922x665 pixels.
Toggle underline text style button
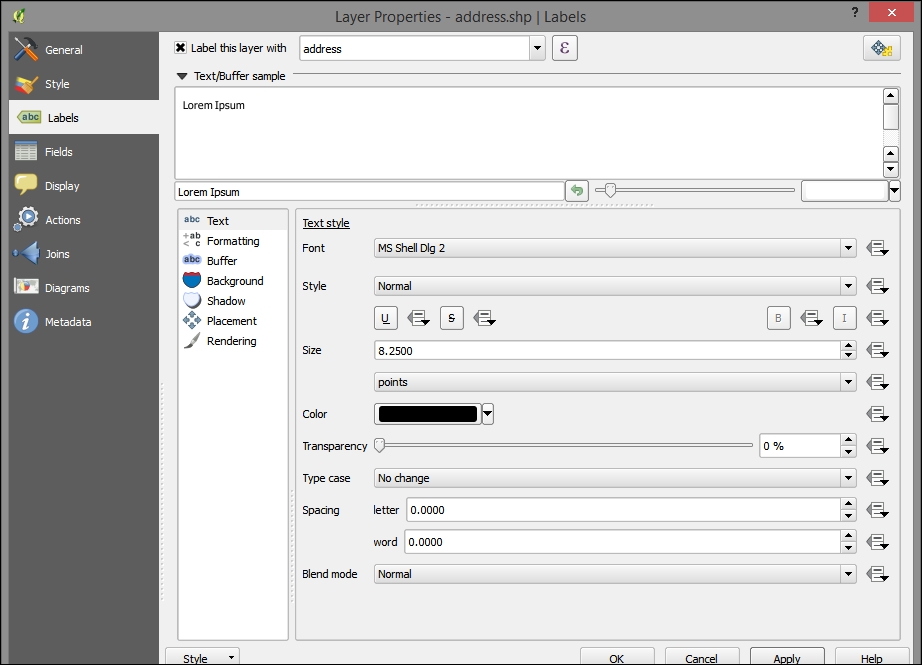coord(386,318)
